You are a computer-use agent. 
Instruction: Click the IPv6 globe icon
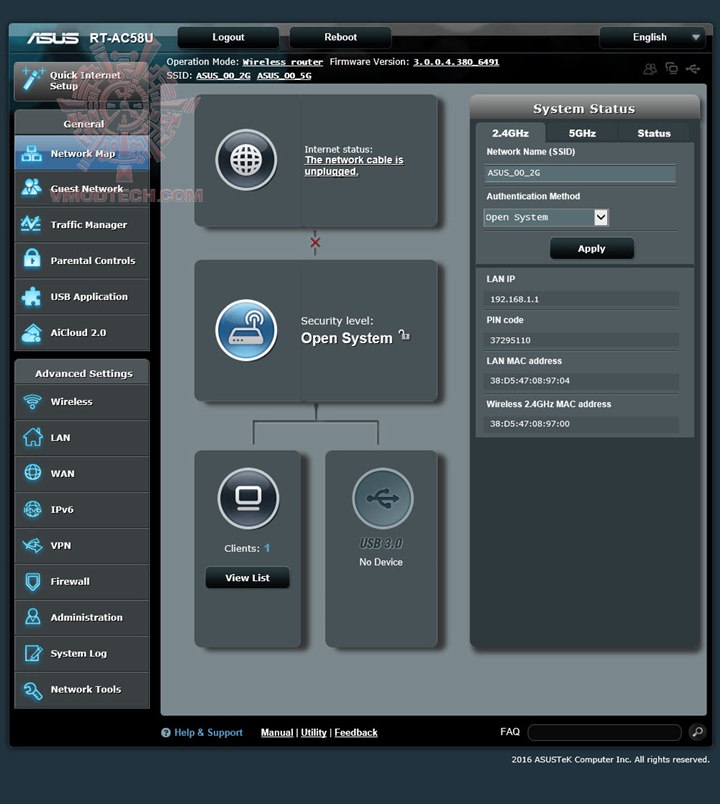(x=32, y=509)
